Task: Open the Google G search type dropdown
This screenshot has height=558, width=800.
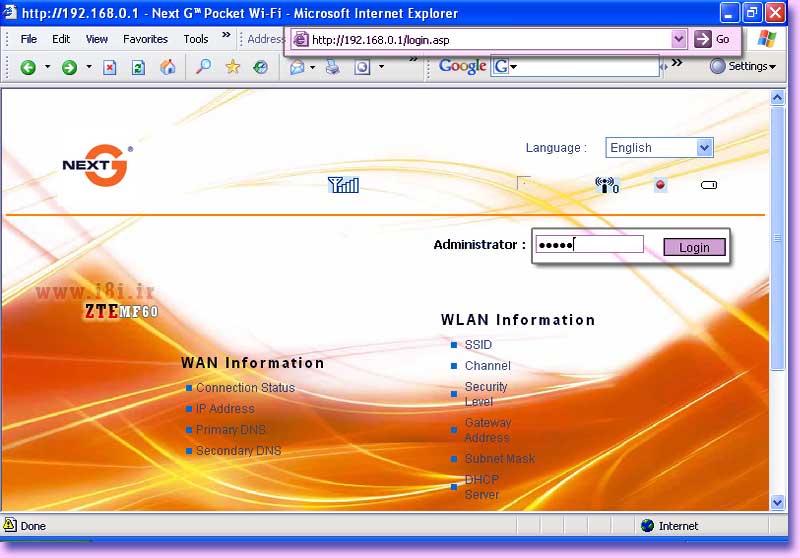Action: (x=513, y=66)
